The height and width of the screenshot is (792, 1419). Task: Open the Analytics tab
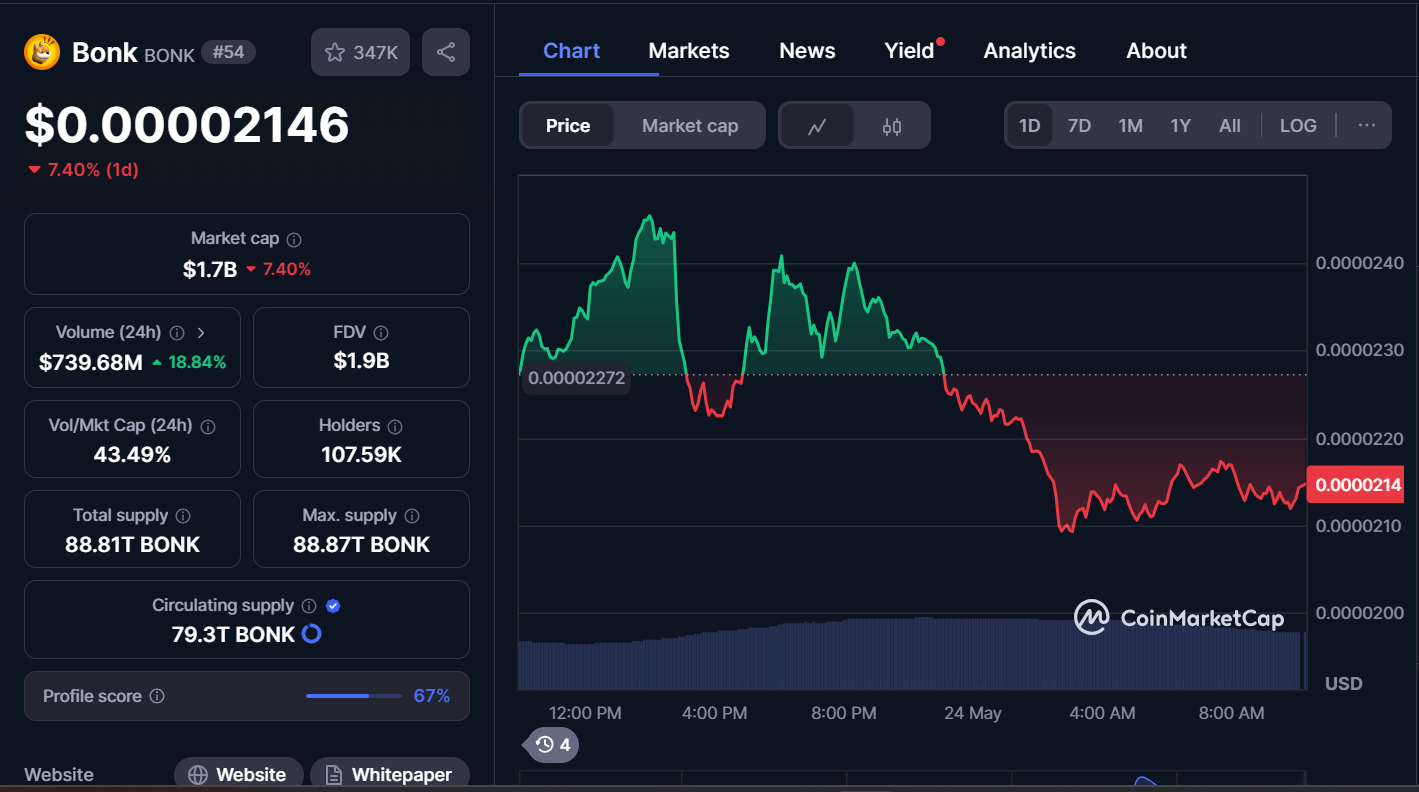tap(1029, 51)
